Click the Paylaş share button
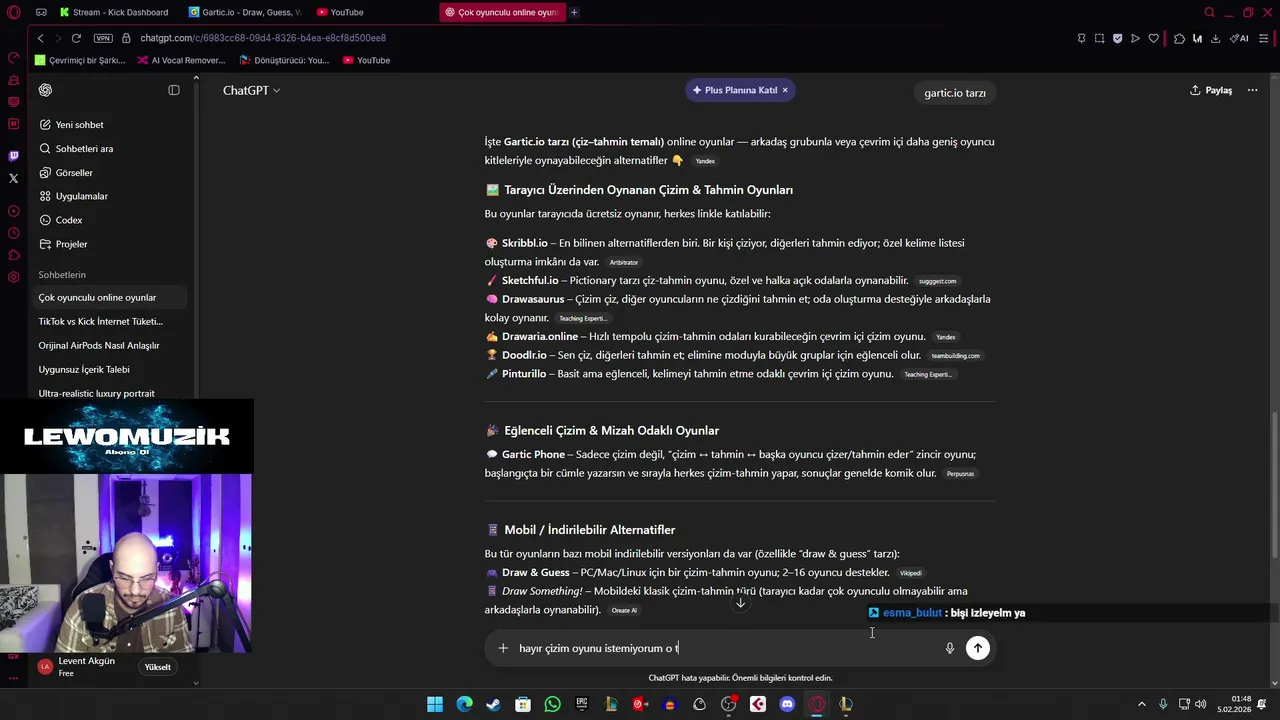The width and height of the screenshot is (1280, 720). click(x=1210, y=90)
